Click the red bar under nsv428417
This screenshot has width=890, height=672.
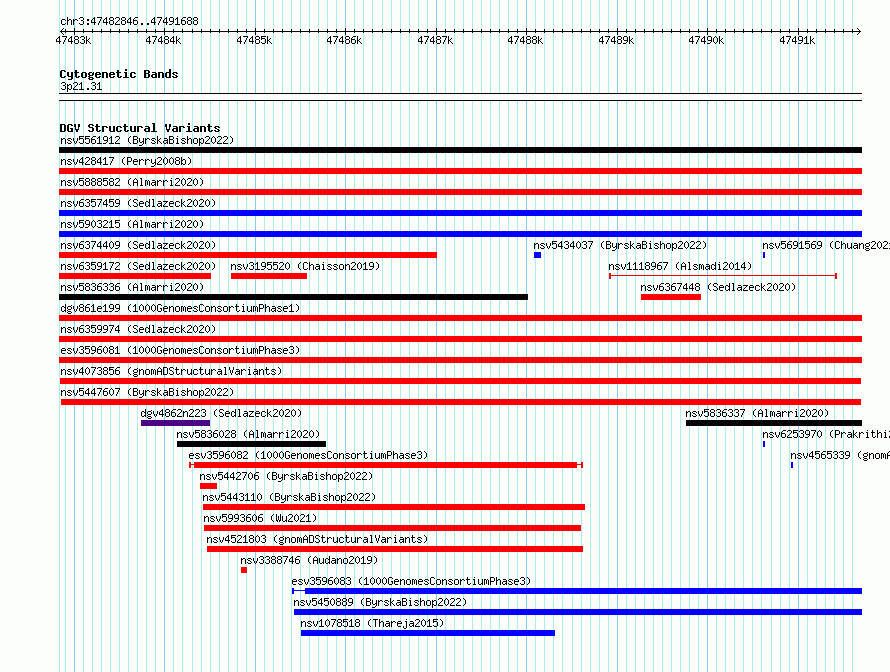click(460, 171)
